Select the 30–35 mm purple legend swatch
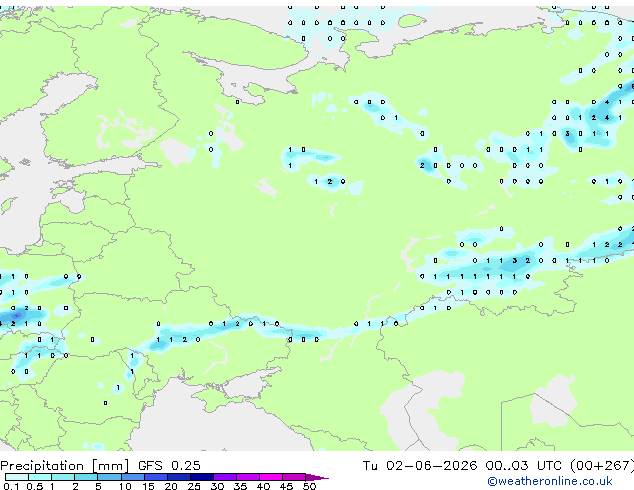Viewport: 634px width, 490px height. (x=224, y=477)
